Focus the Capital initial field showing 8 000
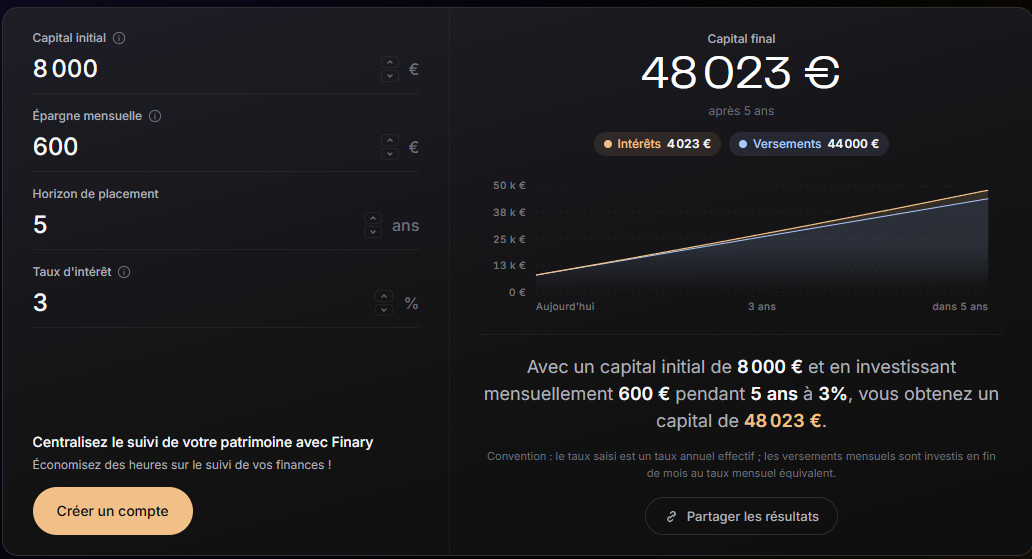 204,68
